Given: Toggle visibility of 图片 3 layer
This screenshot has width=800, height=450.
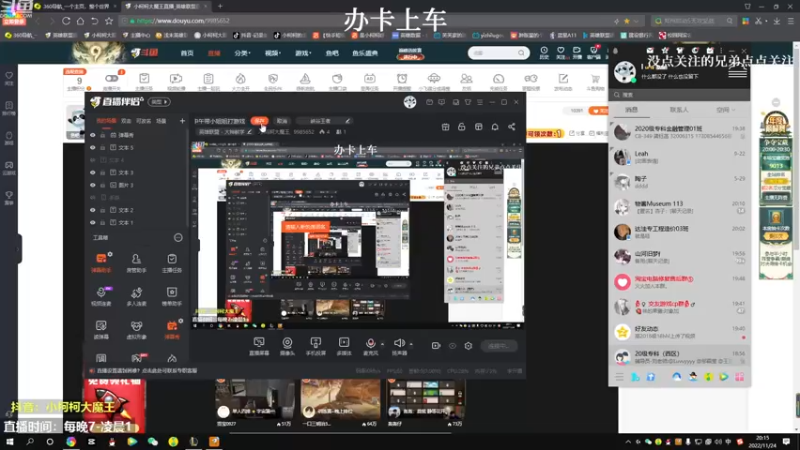Looking at the screenshot, I should [x=92, y=185].
